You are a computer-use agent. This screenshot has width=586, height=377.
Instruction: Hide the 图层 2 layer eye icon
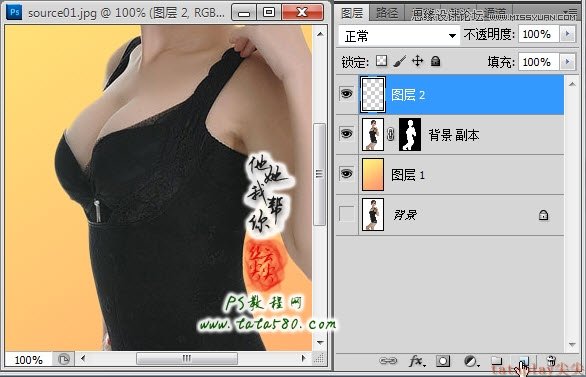tap(346, 93)
